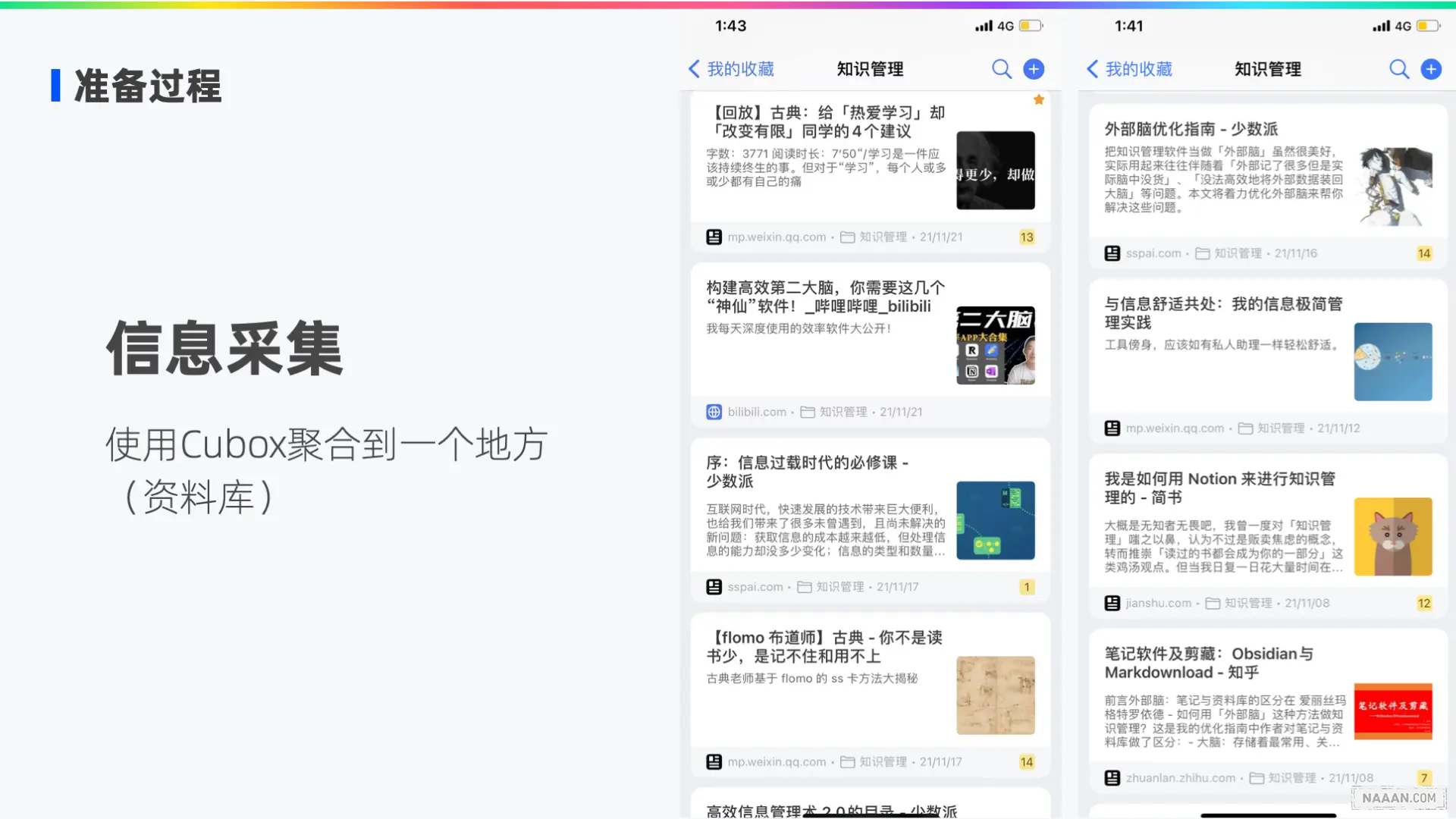Click the red Obsidian article thumbnail

1392,711
